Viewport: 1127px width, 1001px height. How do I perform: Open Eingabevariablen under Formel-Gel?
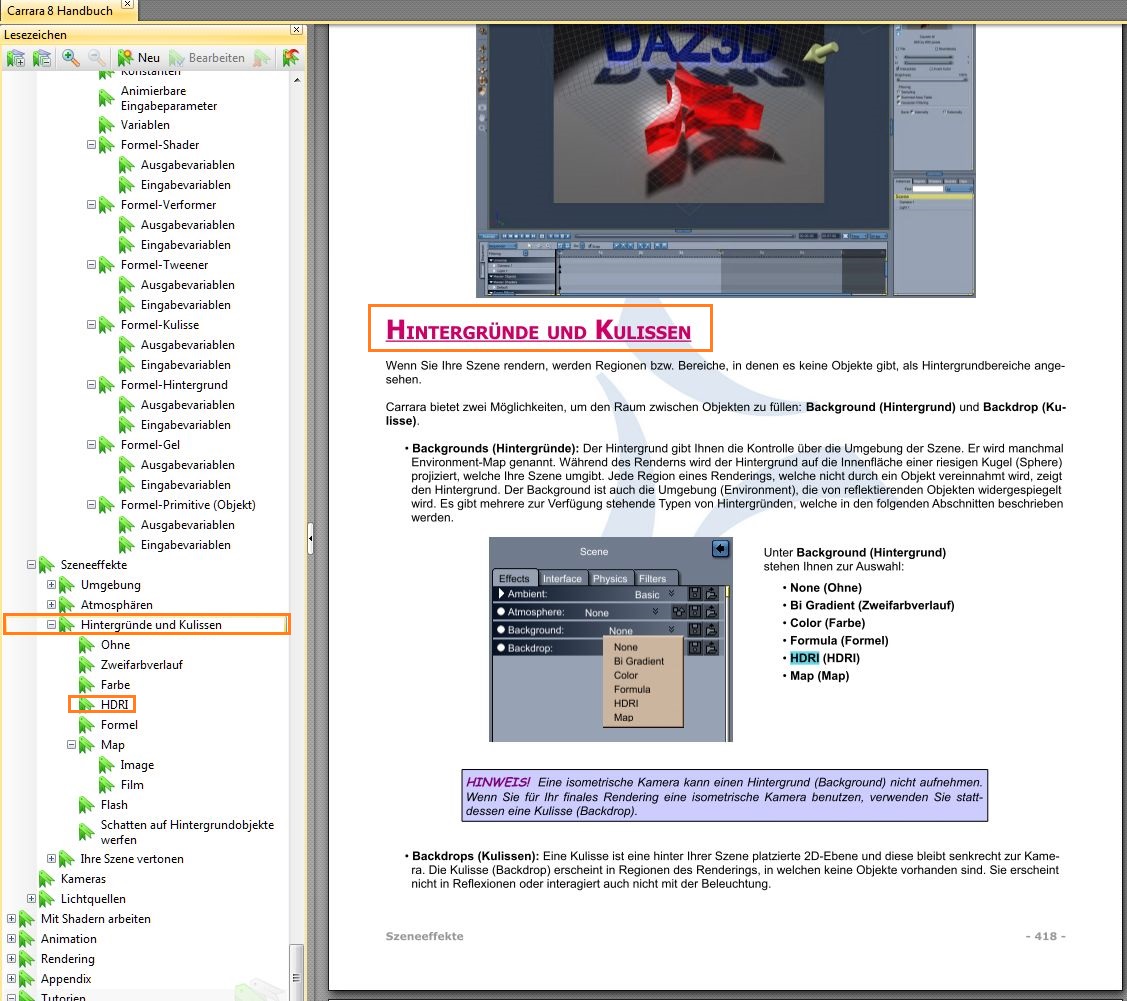[x=185, y=485]
